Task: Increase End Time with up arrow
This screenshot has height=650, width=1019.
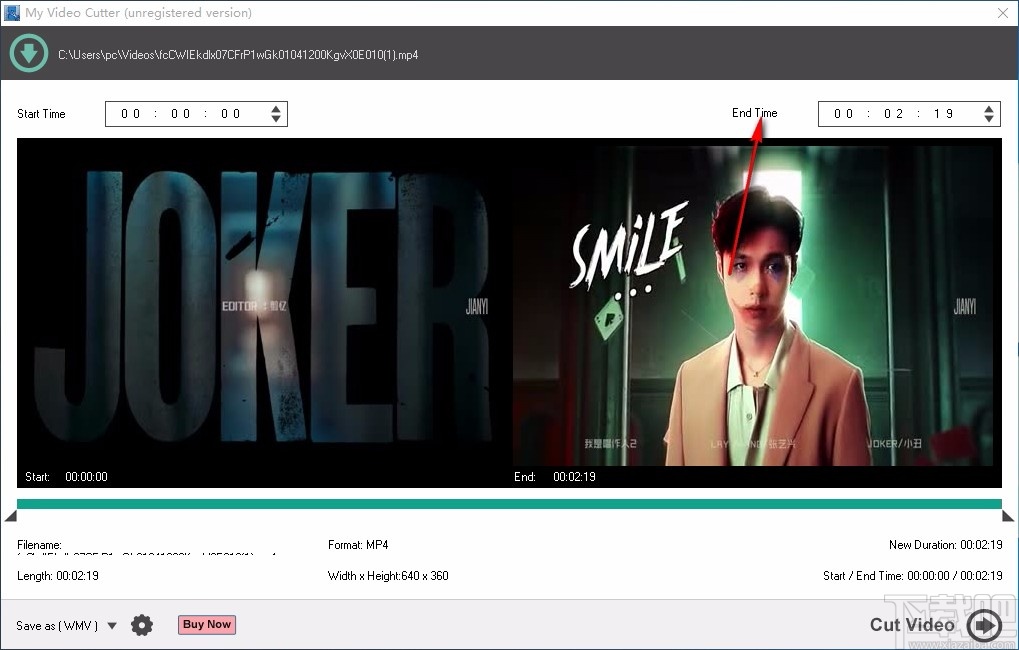Action: pyautogui.click(x=988, y=109)
